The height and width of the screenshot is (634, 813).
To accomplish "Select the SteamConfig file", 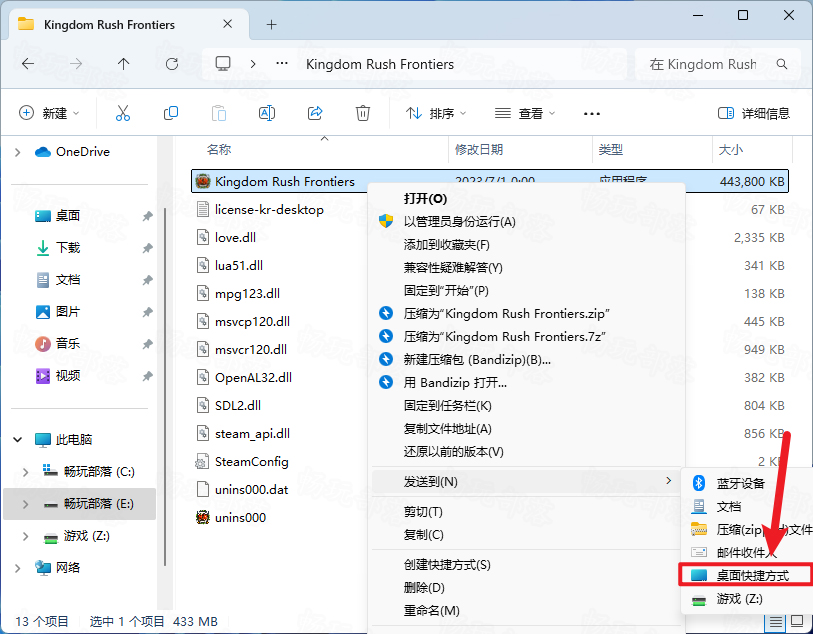I will point(251,461).
